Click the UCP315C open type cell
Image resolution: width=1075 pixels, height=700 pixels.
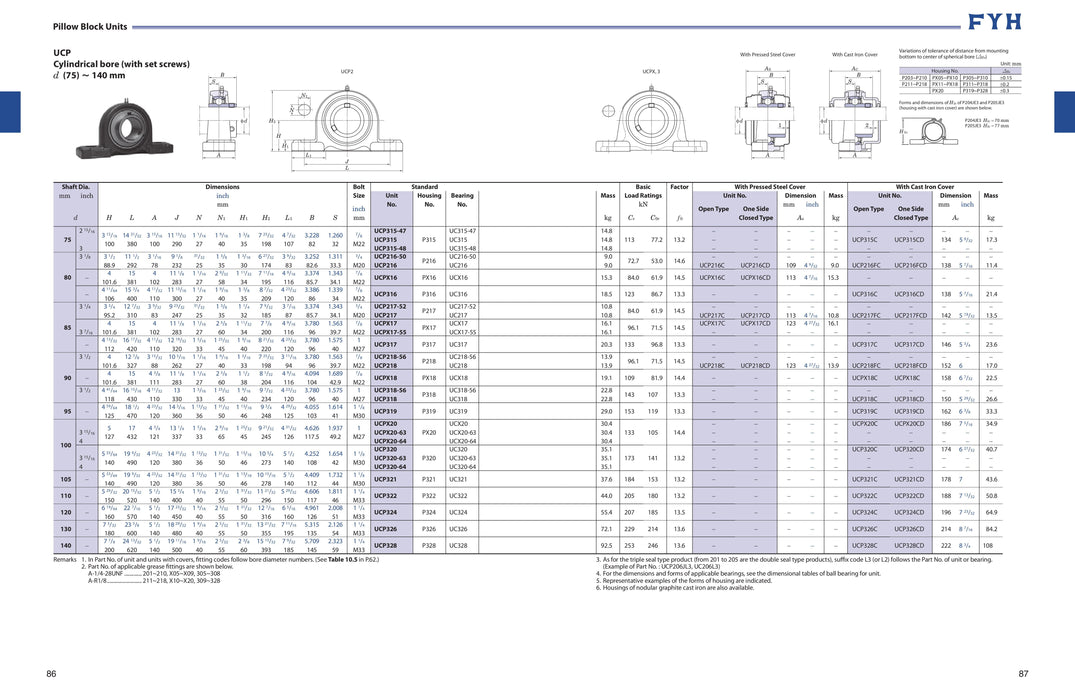click(x=864, y=240)
